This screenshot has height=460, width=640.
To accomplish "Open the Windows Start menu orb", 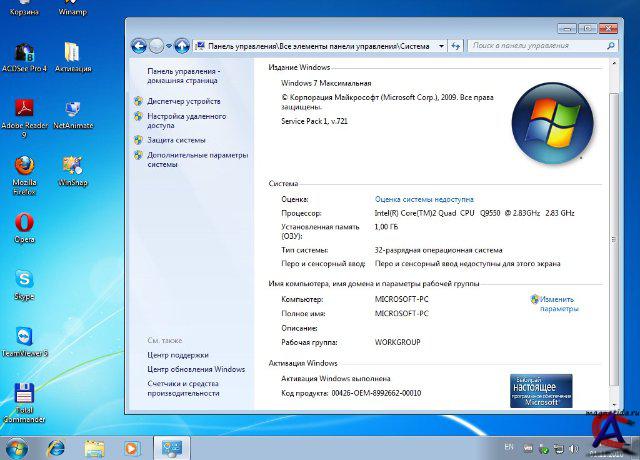I will [x=17, y=447].
